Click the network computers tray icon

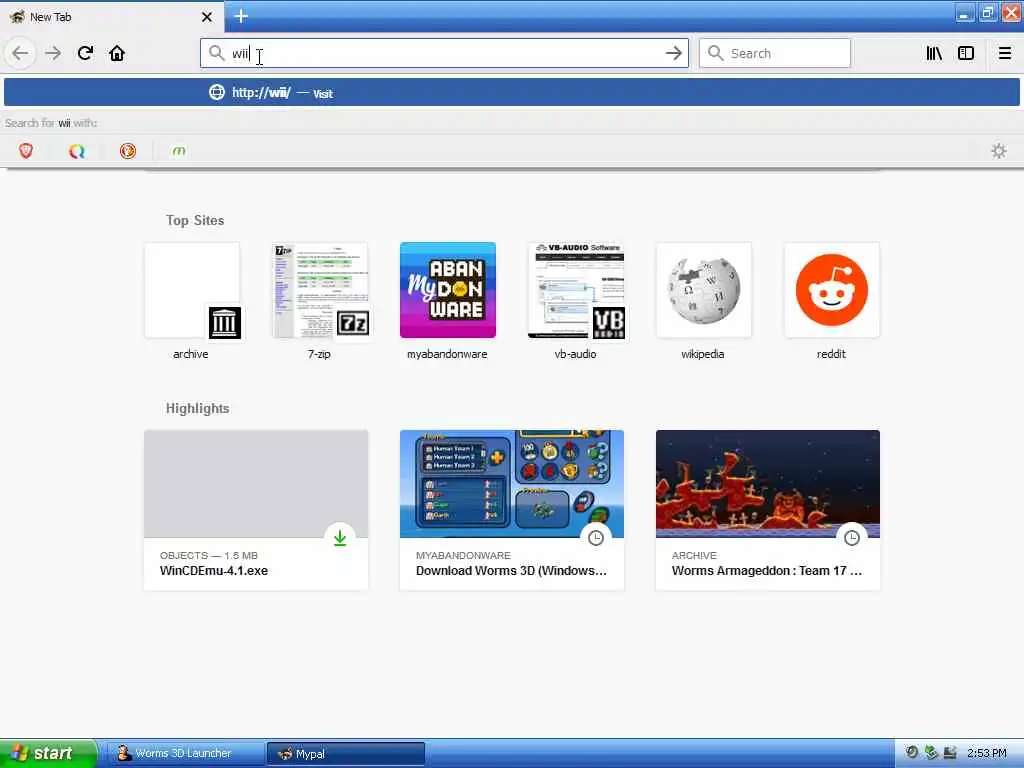click(x=950, y=753)
